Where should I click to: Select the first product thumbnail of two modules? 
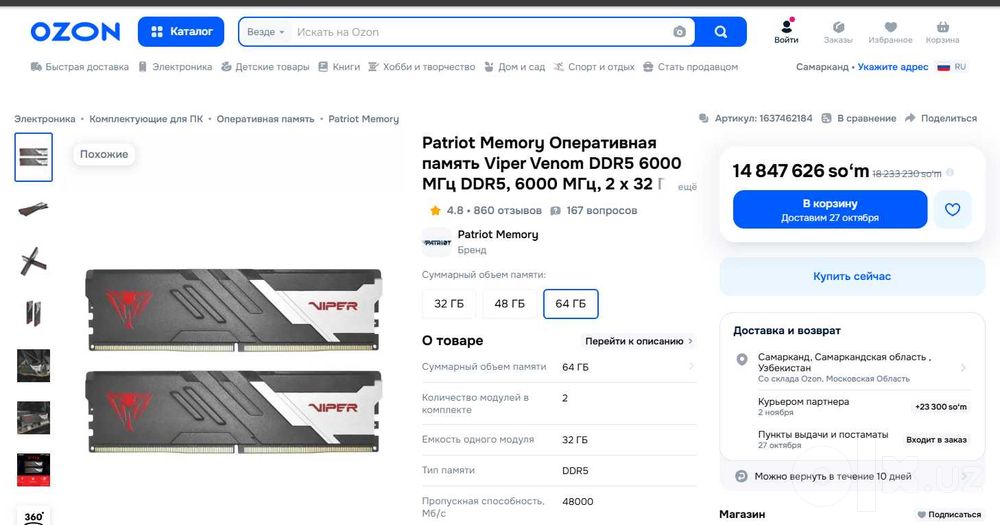[x=33, y=157]
